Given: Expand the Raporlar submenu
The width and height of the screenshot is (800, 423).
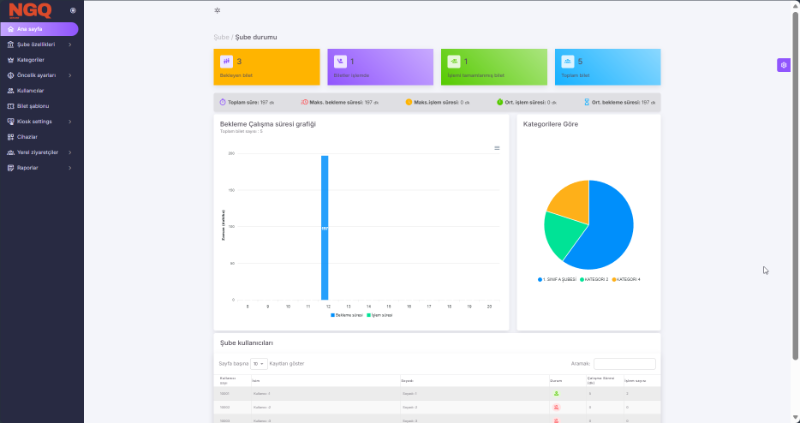Looking at the screenshot, I should pyautogui.click(x=28, y=167).
